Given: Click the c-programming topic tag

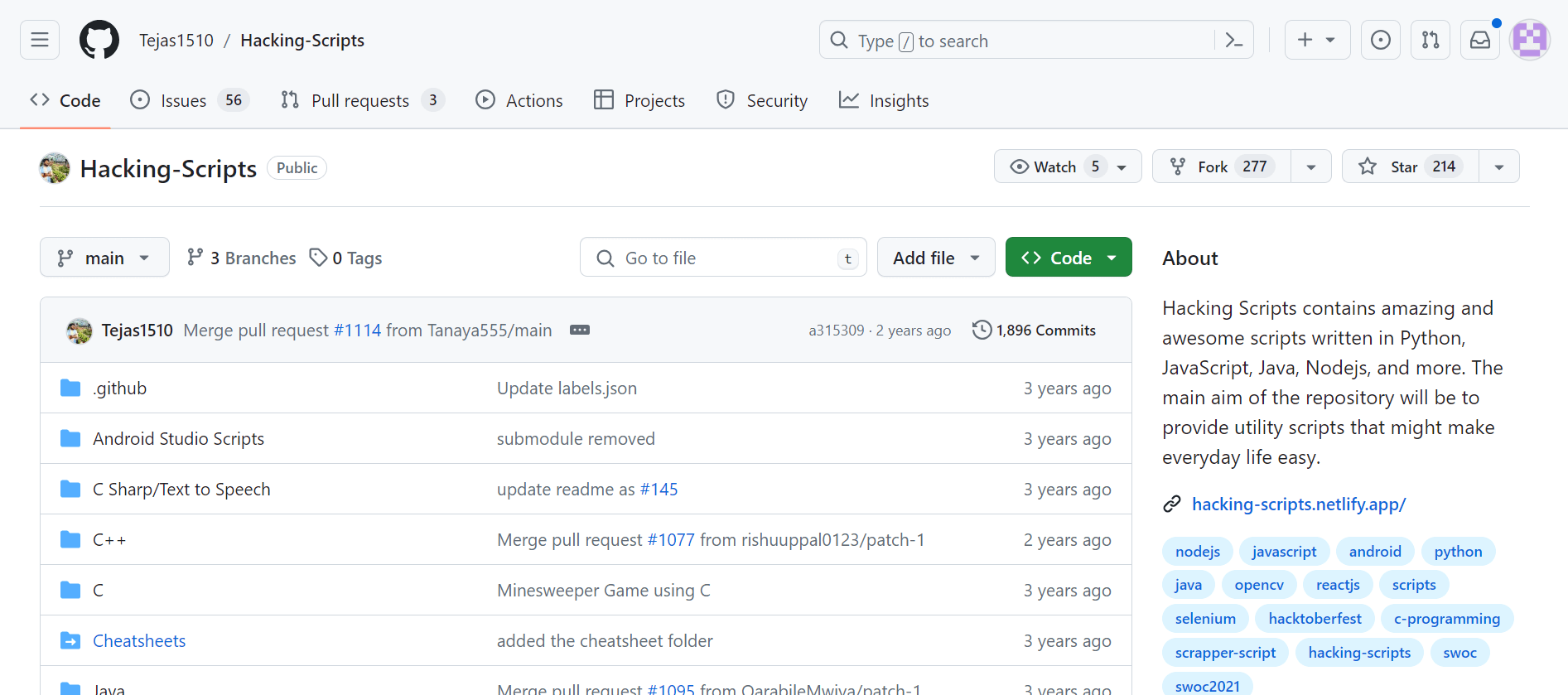Looking at the screenshot, I should tap(1447, 618).
